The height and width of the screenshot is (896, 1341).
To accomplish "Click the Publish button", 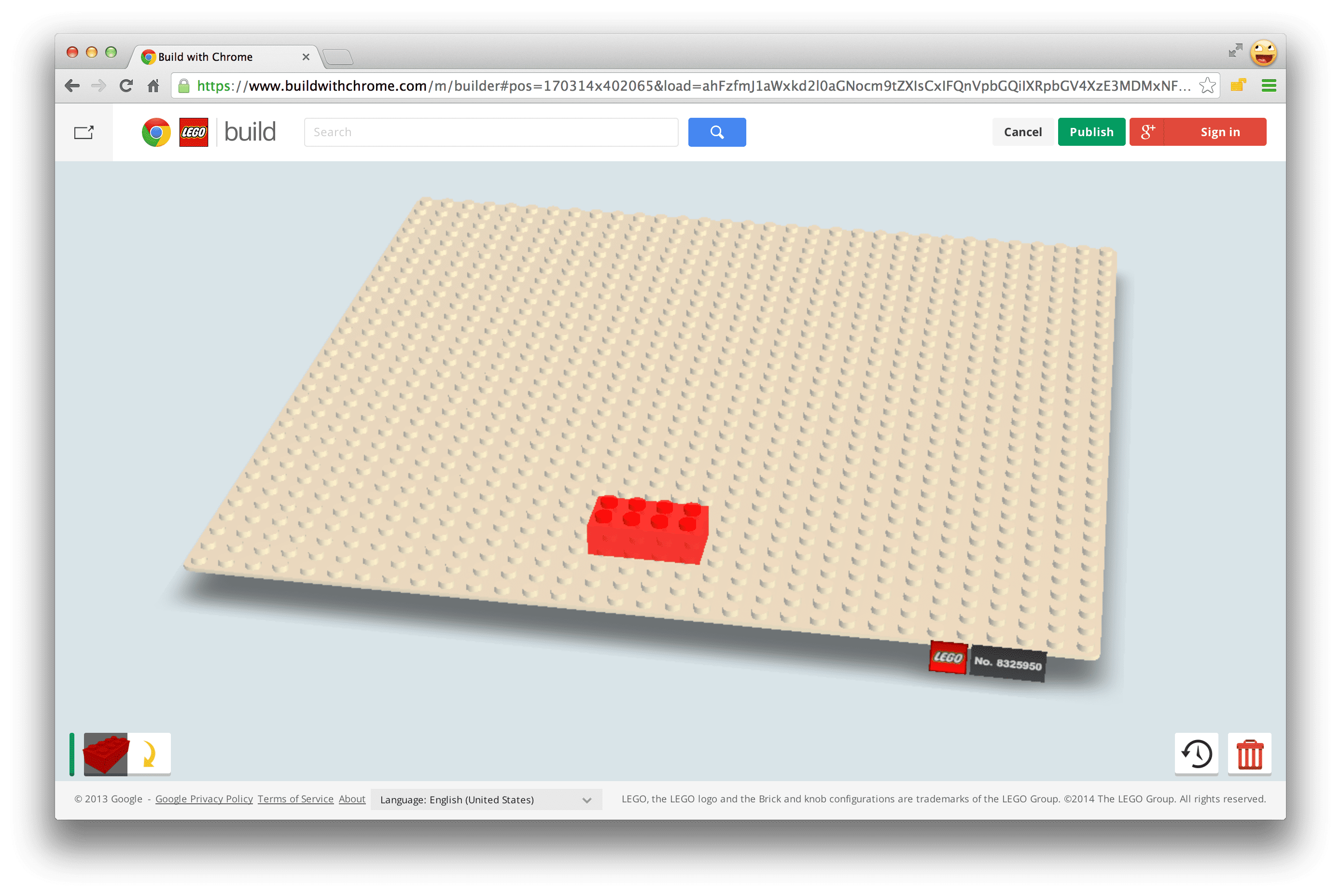I will click(1090, 131).
